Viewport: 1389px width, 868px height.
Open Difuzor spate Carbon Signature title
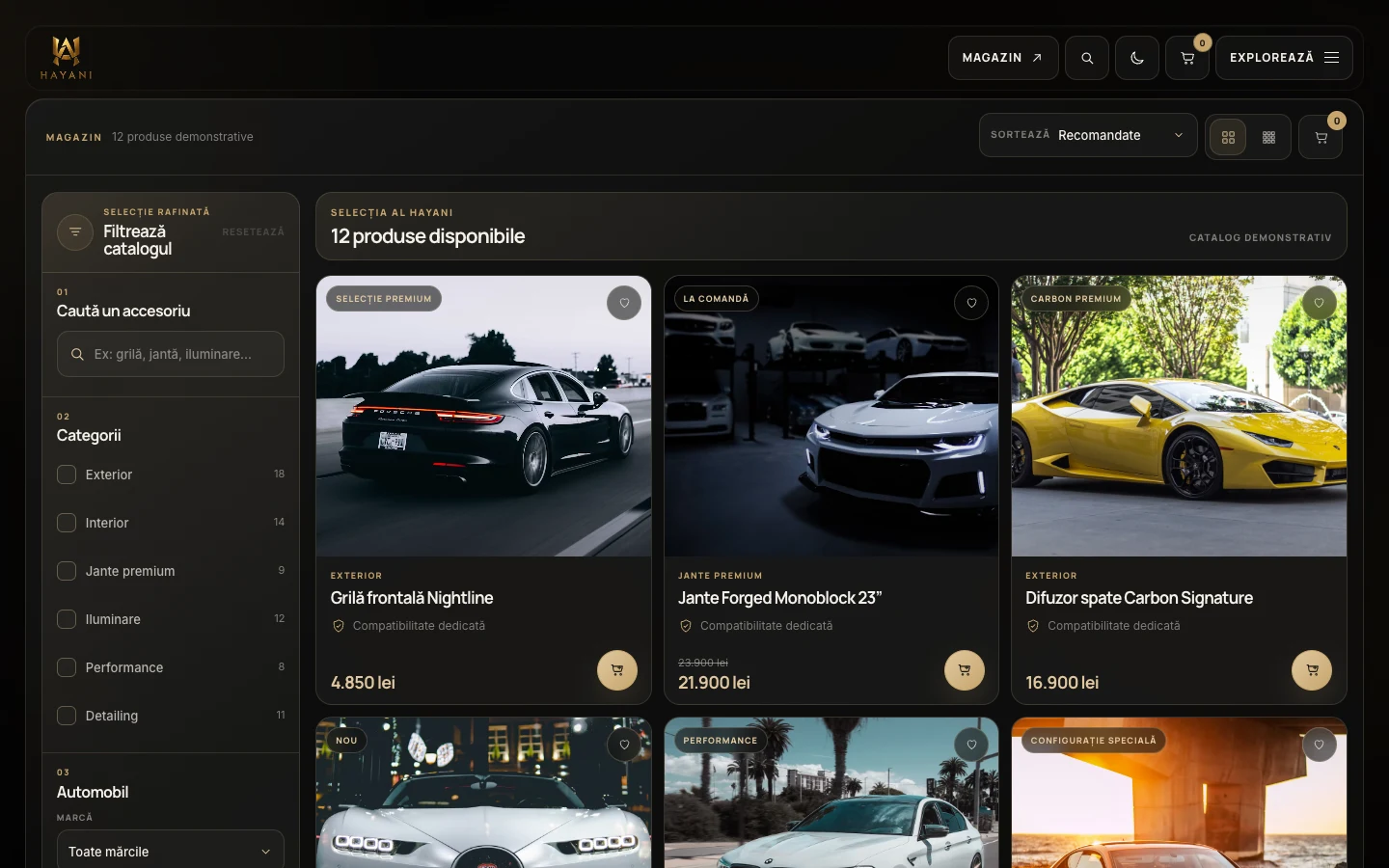[x=1139, y=598]
